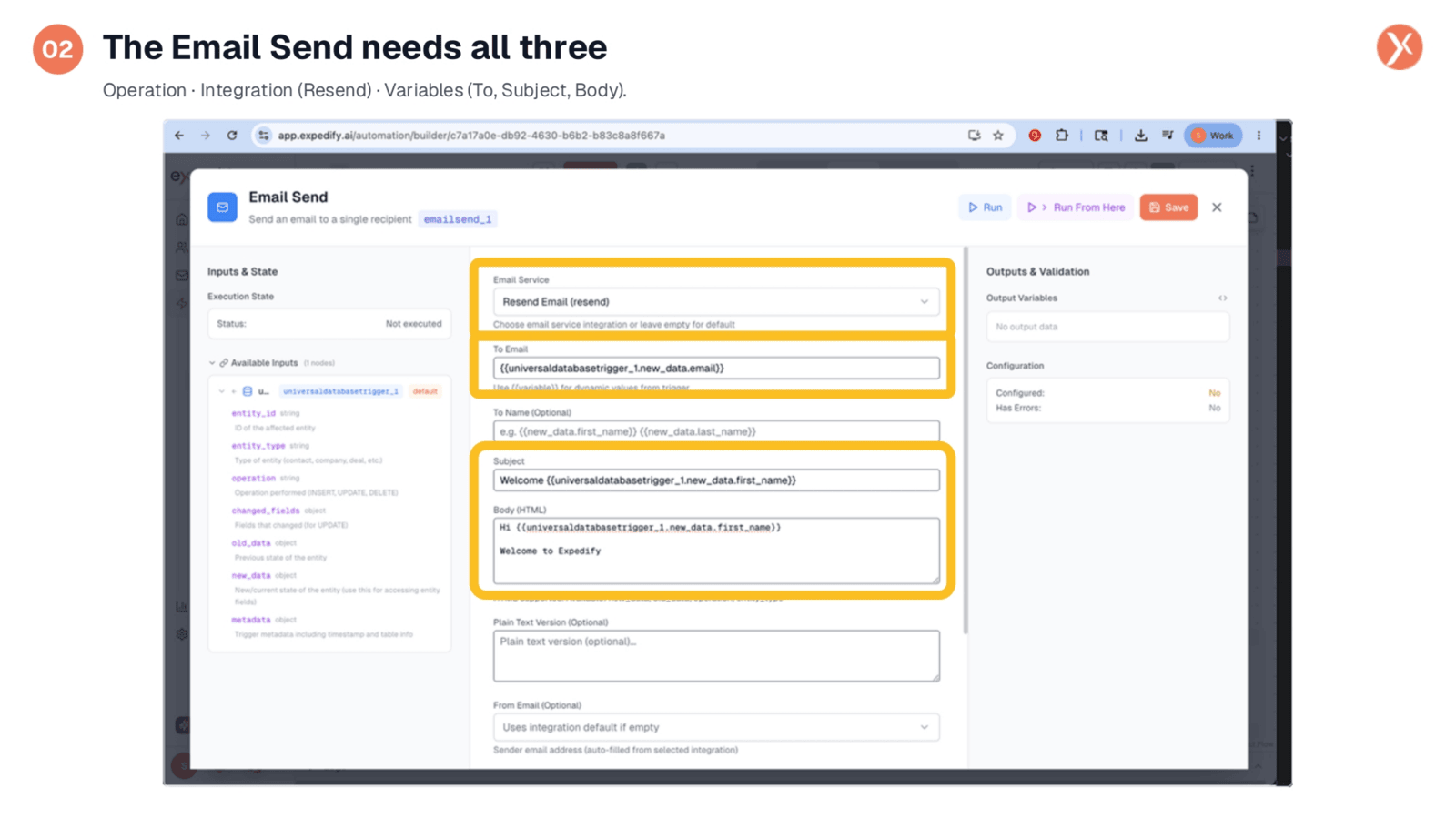Open the Extensions puzzle icon
This screenshot has height=819, width=1456.
(x=1061, y=136)
